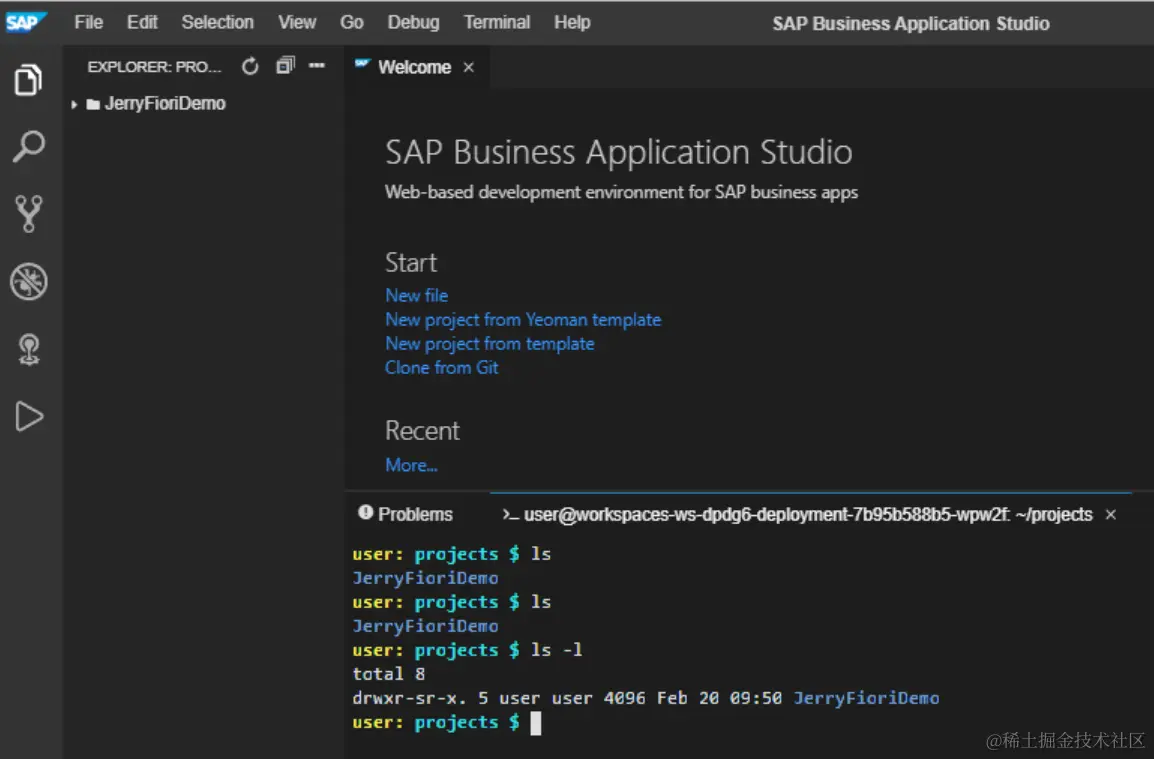This screenshot has width=1154, height=759.
Task: Click the Problems warning icon
Action: tap(365, 512)
